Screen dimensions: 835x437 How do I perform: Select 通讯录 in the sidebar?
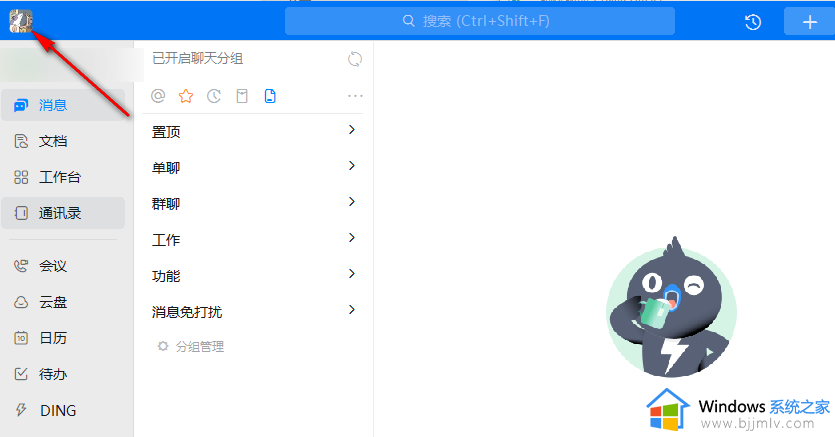pyautogui.click(x=63, y=213)
